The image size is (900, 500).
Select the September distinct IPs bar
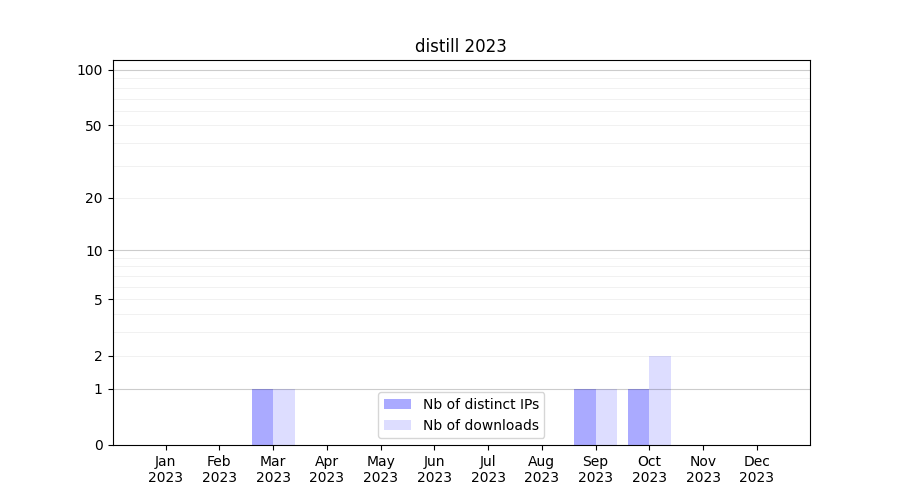(584, 417)
